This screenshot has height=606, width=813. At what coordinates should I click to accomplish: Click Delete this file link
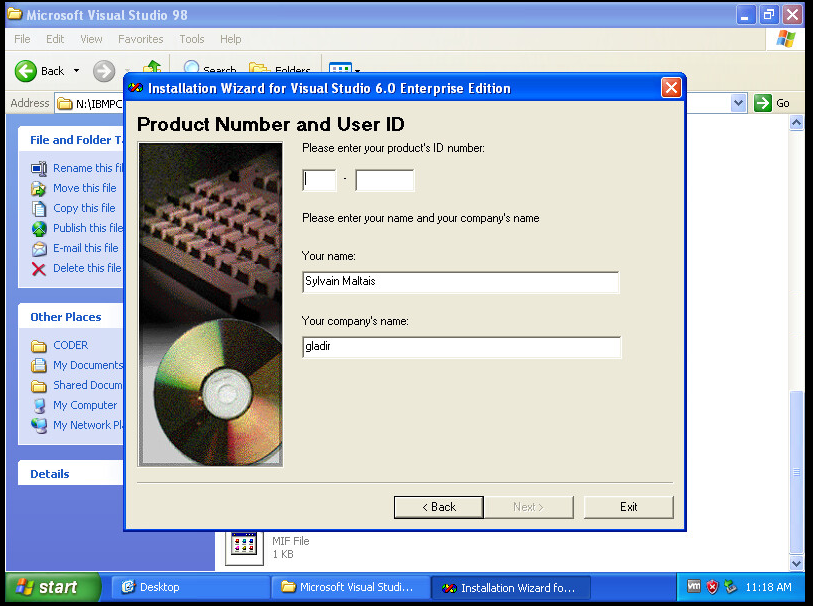[87, 268]
